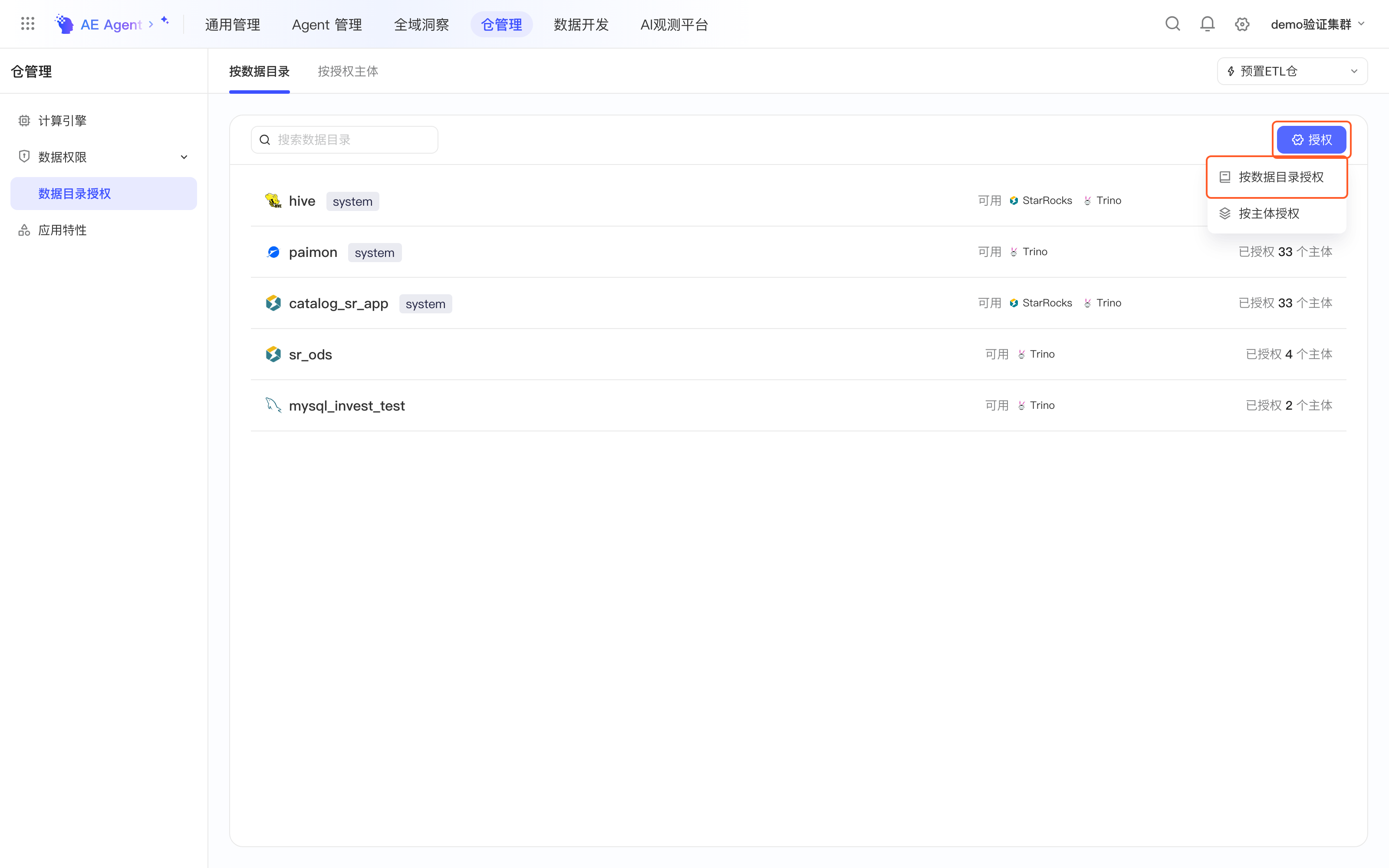The width and height of the screenshot is (1389, 868).
Task: Click the StarRocks label in catalog_sr_app row
Action: [x=1047, y=303]
